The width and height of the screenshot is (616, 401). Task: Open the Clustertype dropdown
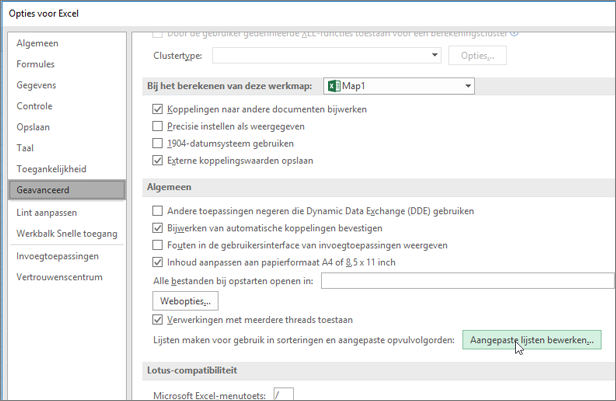pyautogui.click(x=326, y=55)
